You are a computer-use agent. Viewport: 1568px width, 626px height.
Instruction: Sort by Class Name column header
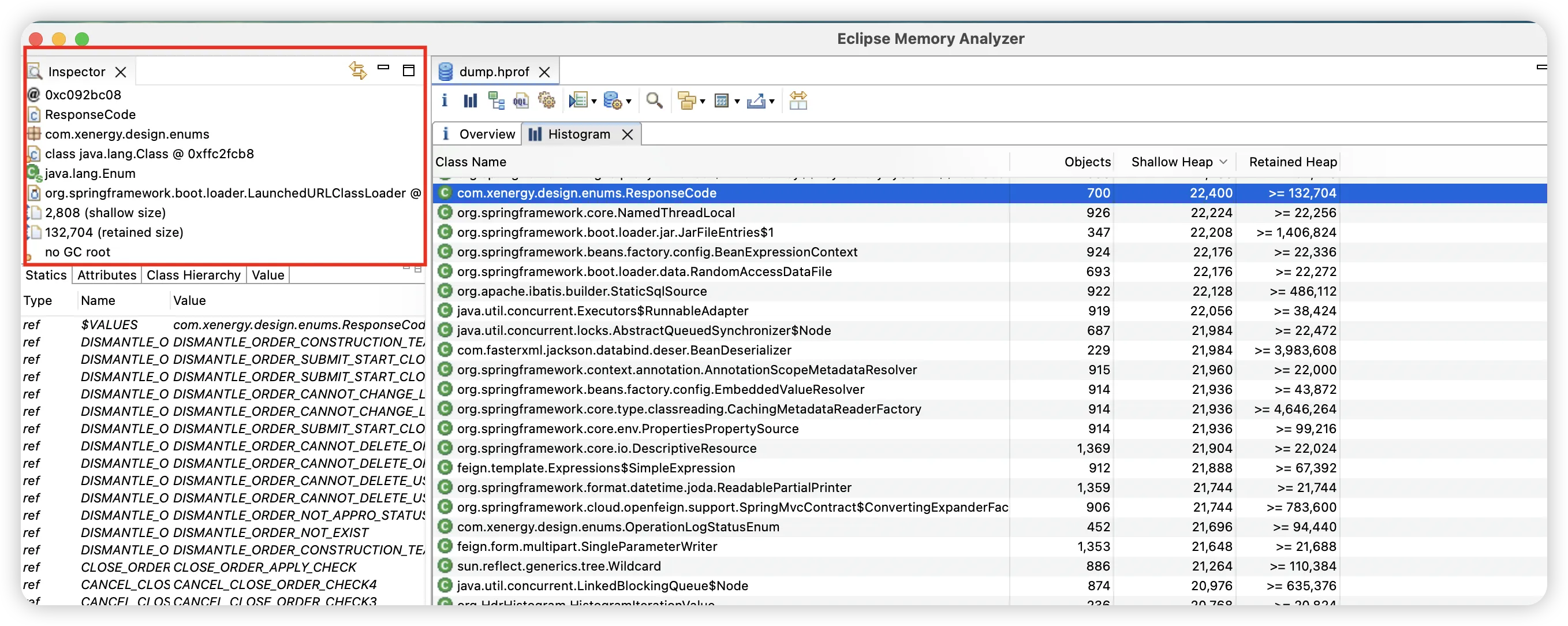point(722,162)
